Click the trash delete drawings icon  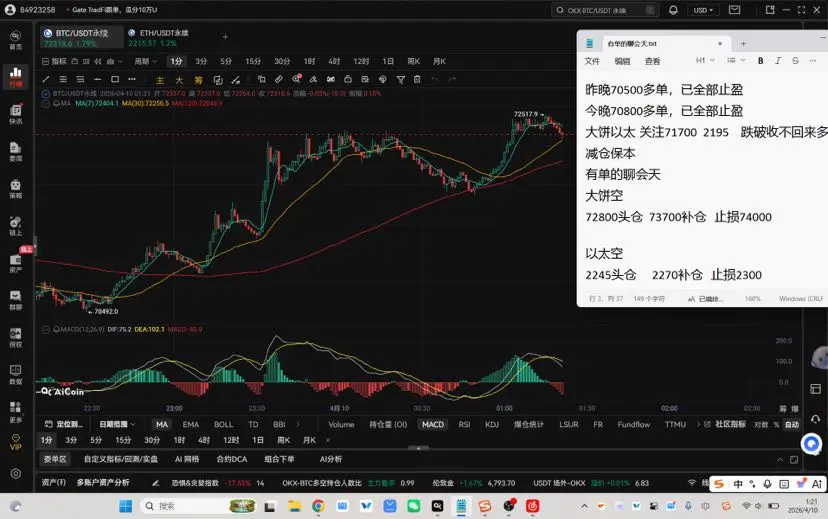click(417, 79)
